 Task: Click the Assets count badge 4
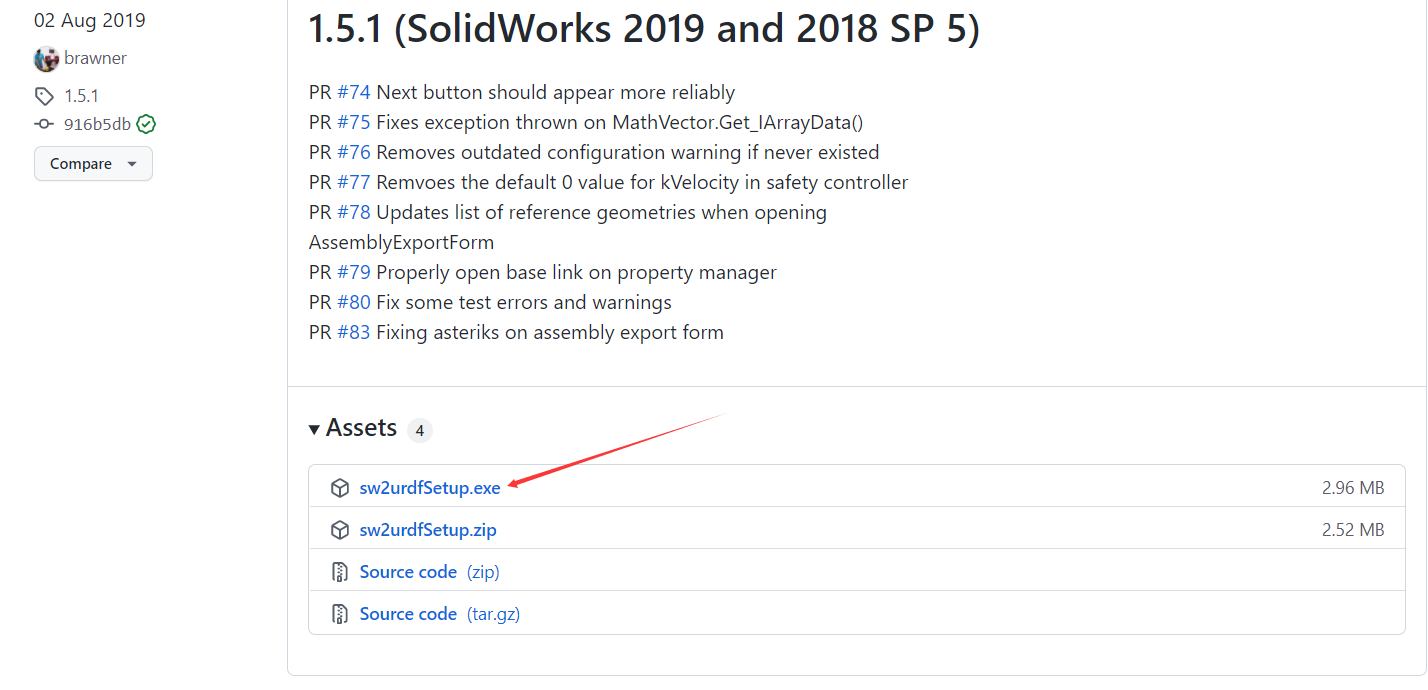click(420, 431)
